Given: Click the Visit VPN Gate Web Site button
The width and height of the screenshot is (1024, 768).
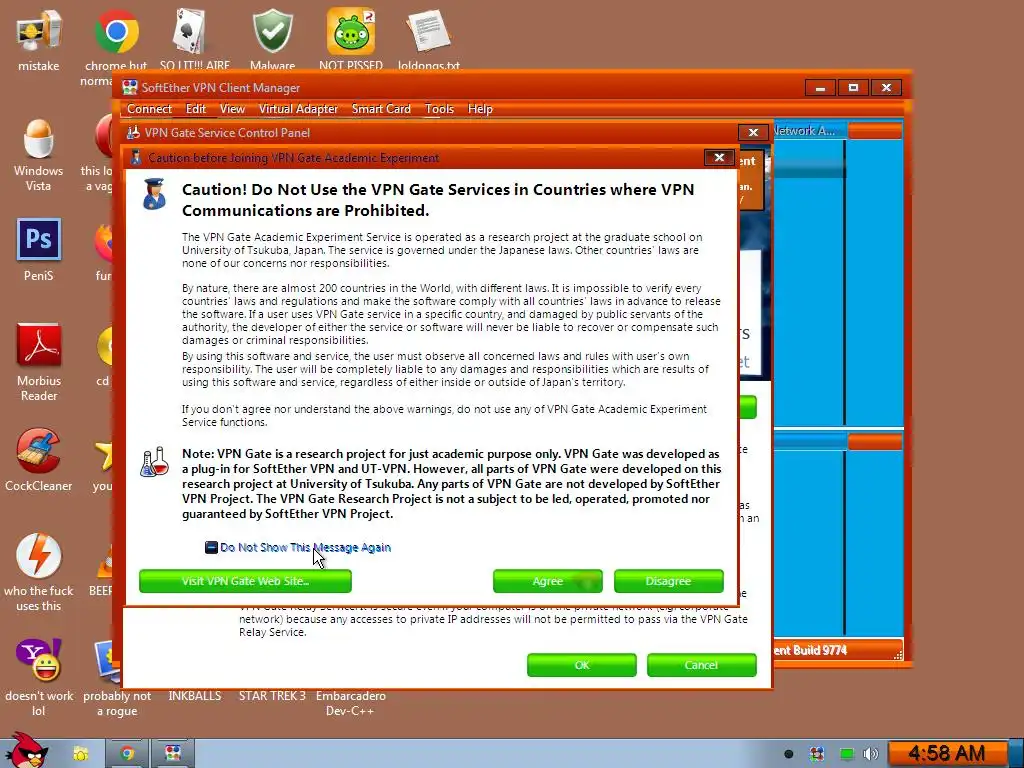Looking at the screenshot, I should tap(245, 581).
